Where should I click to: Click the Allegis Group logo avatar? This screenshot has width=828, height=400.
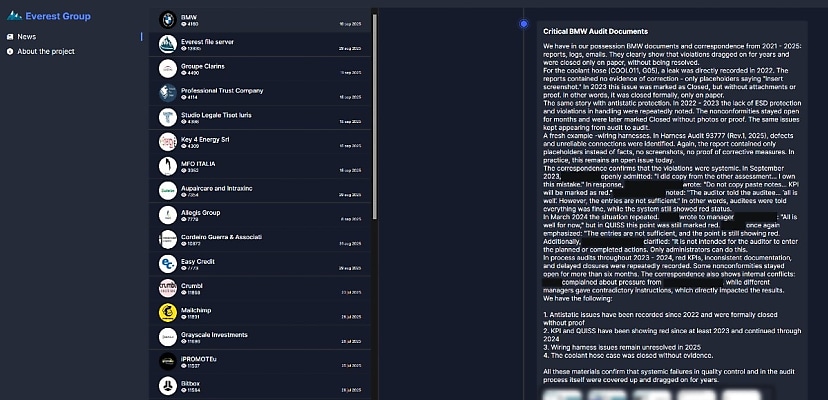(x=168, y=215)
